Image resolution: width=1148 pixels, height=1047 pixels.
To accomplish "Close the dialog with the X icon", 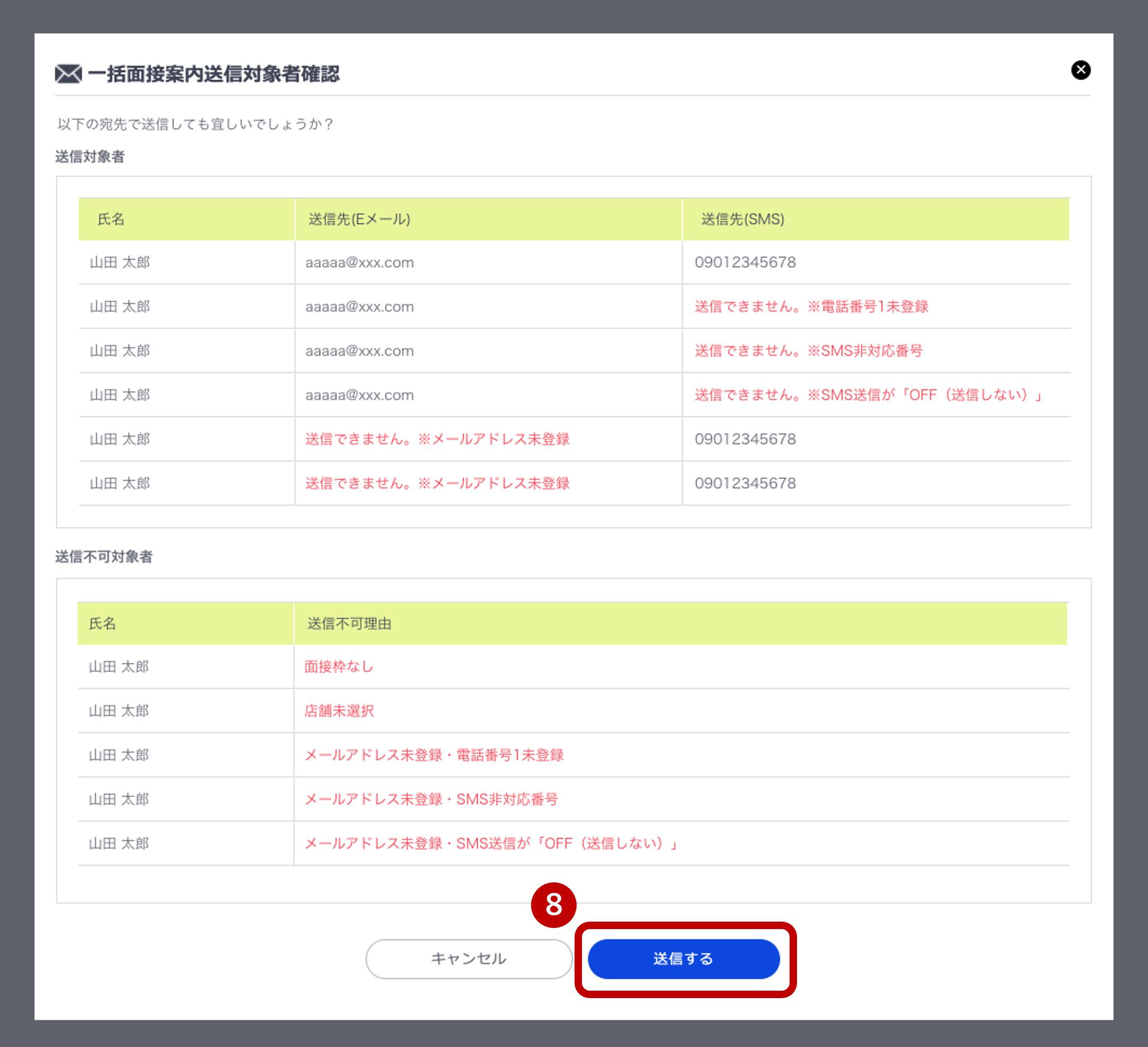I will click(x=1080, y=70).
